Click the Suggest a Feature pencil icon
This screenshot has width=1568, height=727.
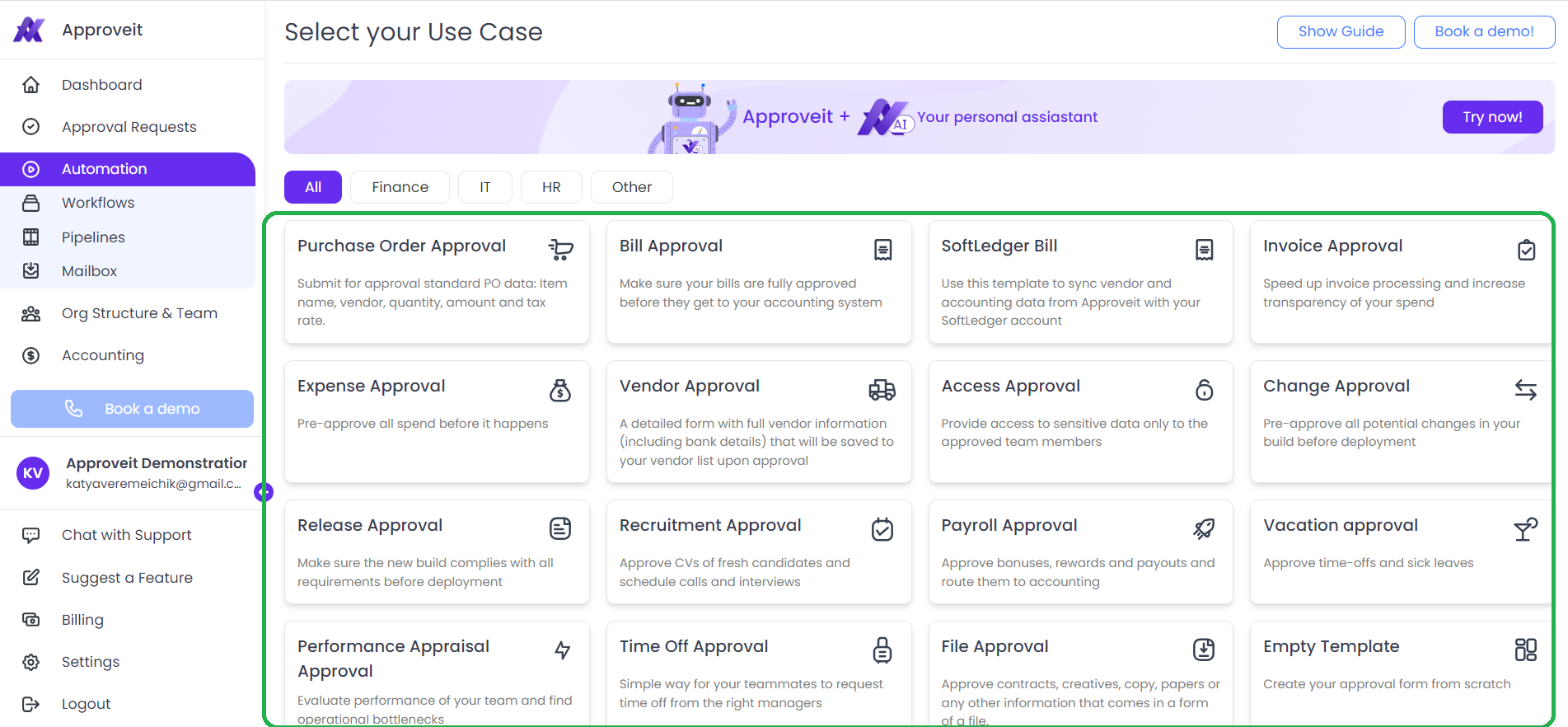point(30,578)
